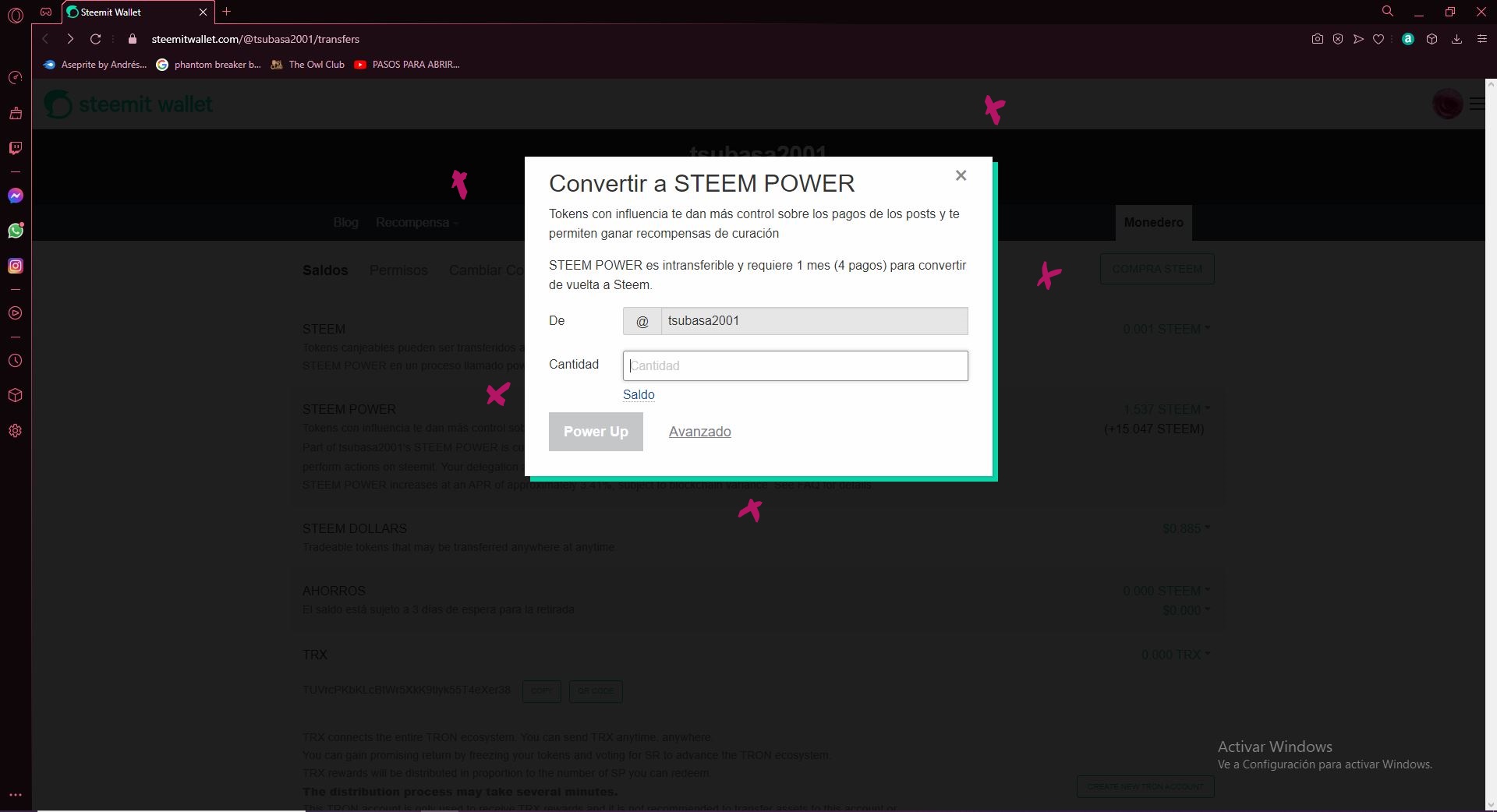Click the ad blocker shield icon
This screenshot has height=812, width=1497.
[1338, 39]
